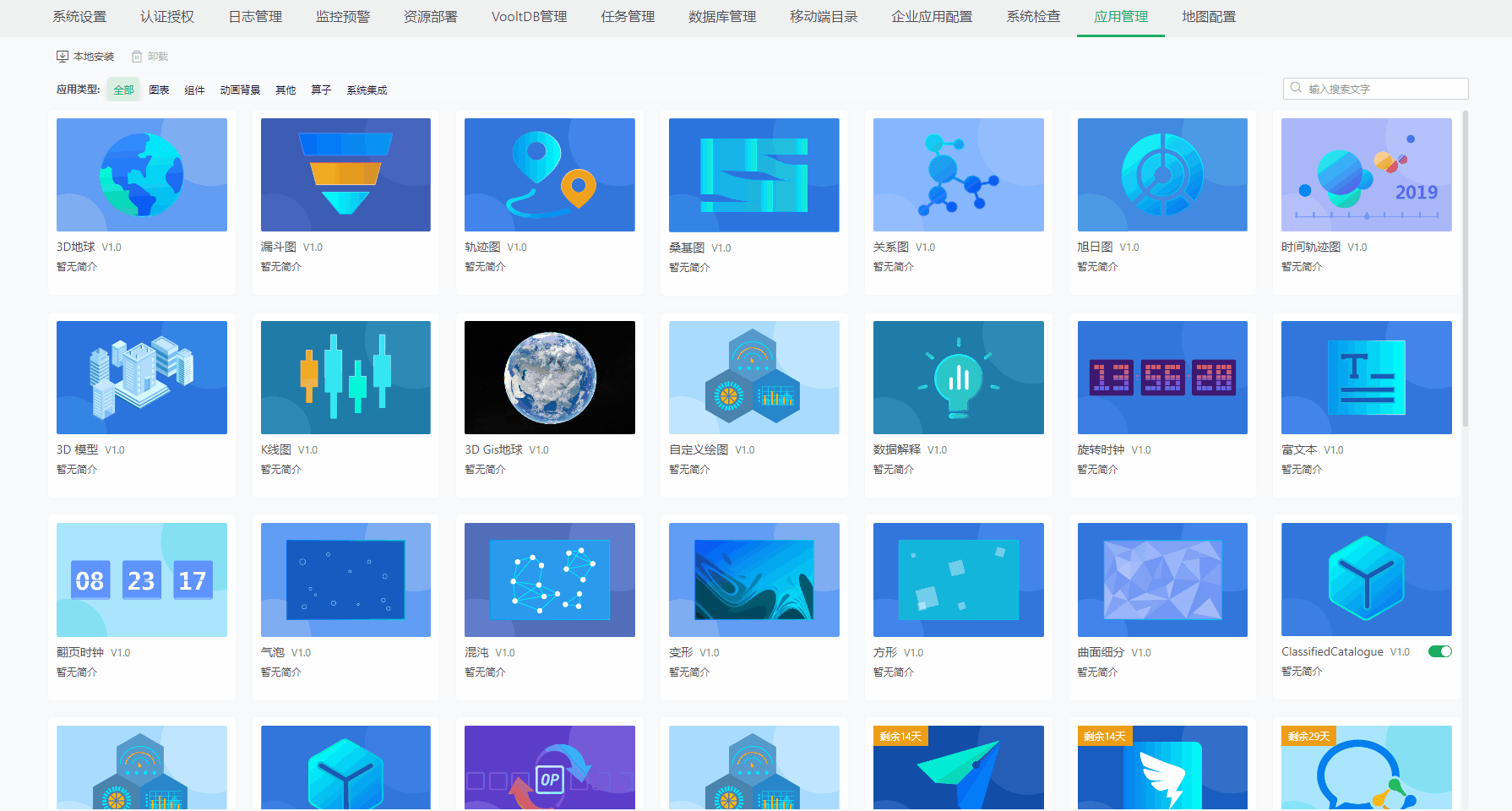Open the 翻页时钟 flip clock icon
Viewport: 1512px width, 811px height.
click(x=142, y=580)
